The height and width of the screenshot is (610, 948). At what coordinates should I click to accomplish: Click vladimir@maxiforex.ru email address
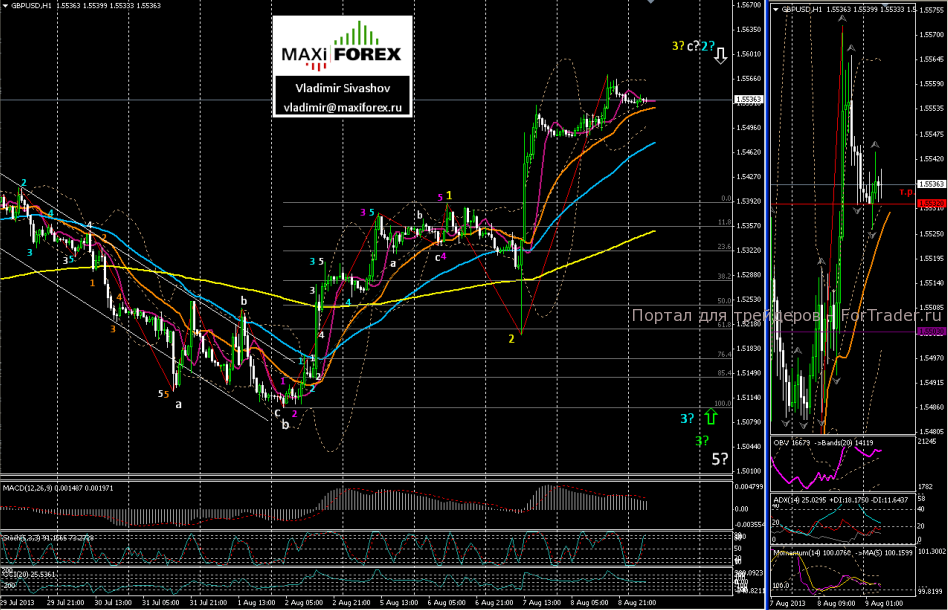[340, 106]
